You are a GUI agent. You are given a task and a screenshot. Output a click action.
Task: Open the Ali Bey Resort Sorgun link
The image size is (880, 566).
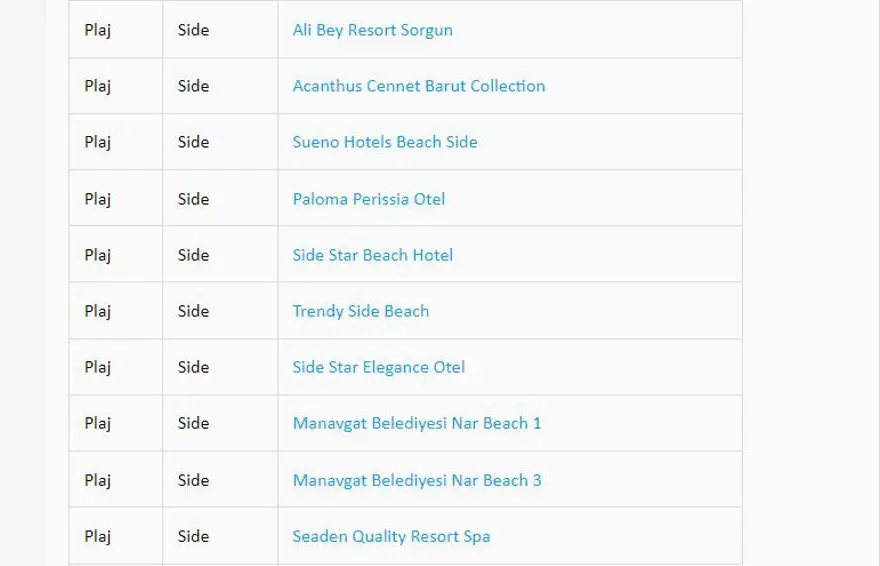tap(372, 30)
